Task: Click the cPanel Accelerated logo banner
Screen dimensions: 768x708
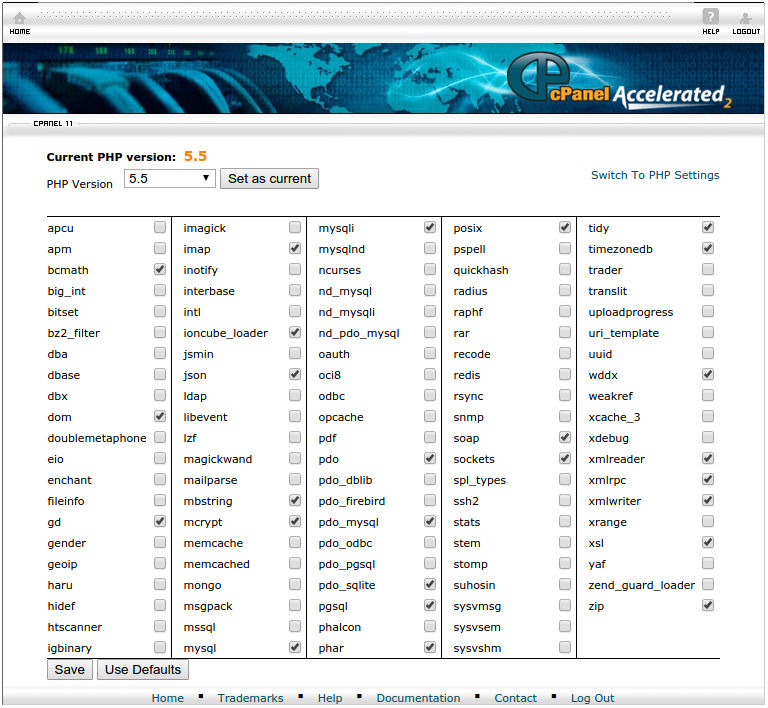Action: [x=619, y=81]
